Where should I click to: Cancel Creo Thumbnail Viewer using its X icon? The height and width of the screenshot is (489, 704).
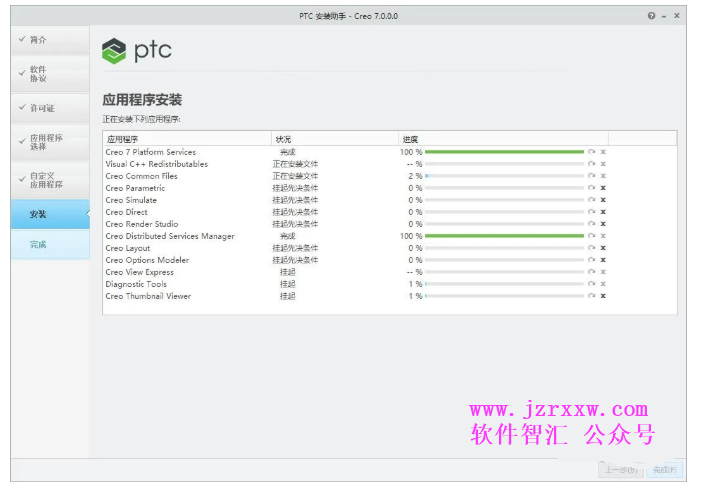tap(603, 296)
